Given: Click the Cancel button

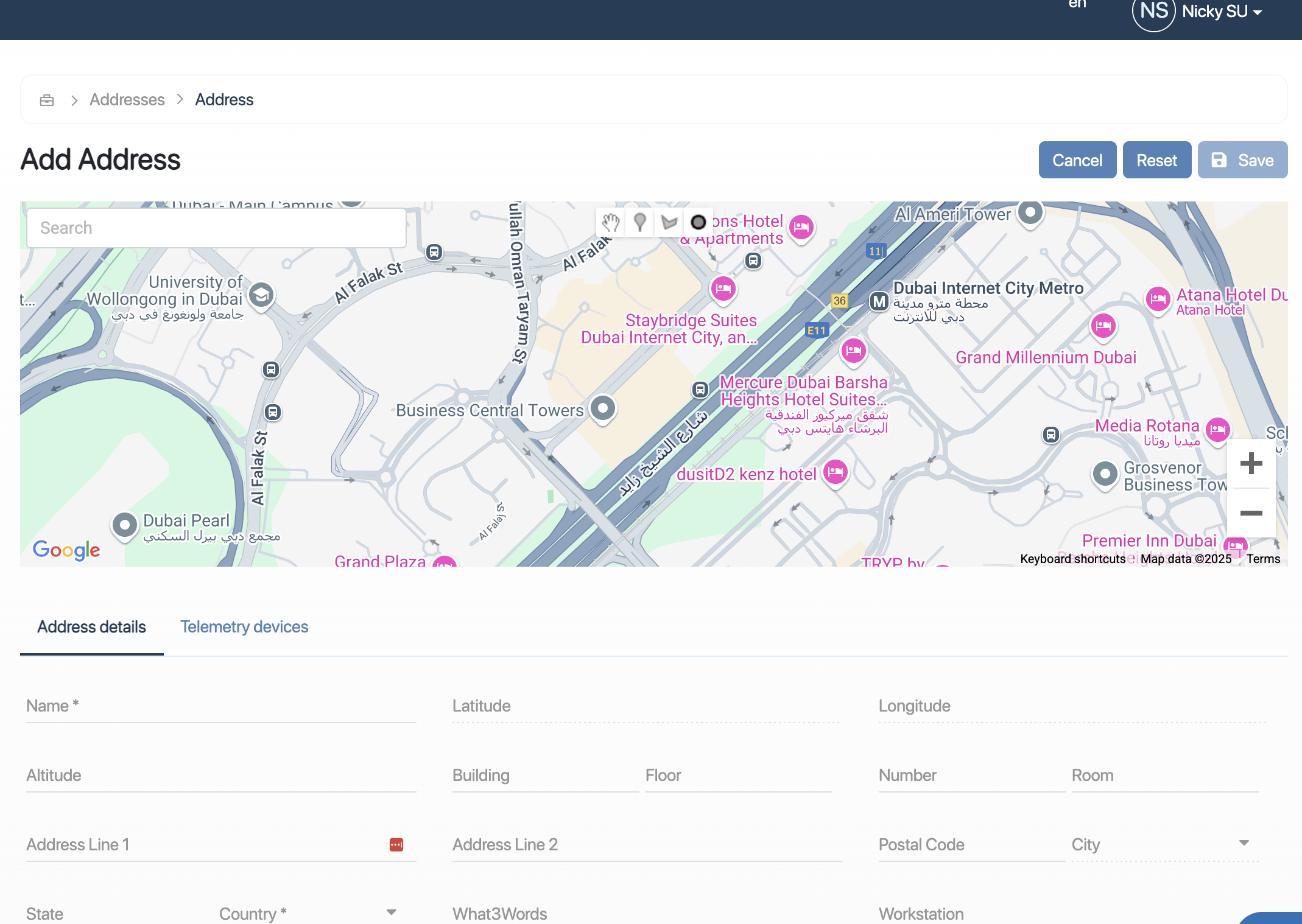Looking at the screenshot, I should tap(1077, 160).
